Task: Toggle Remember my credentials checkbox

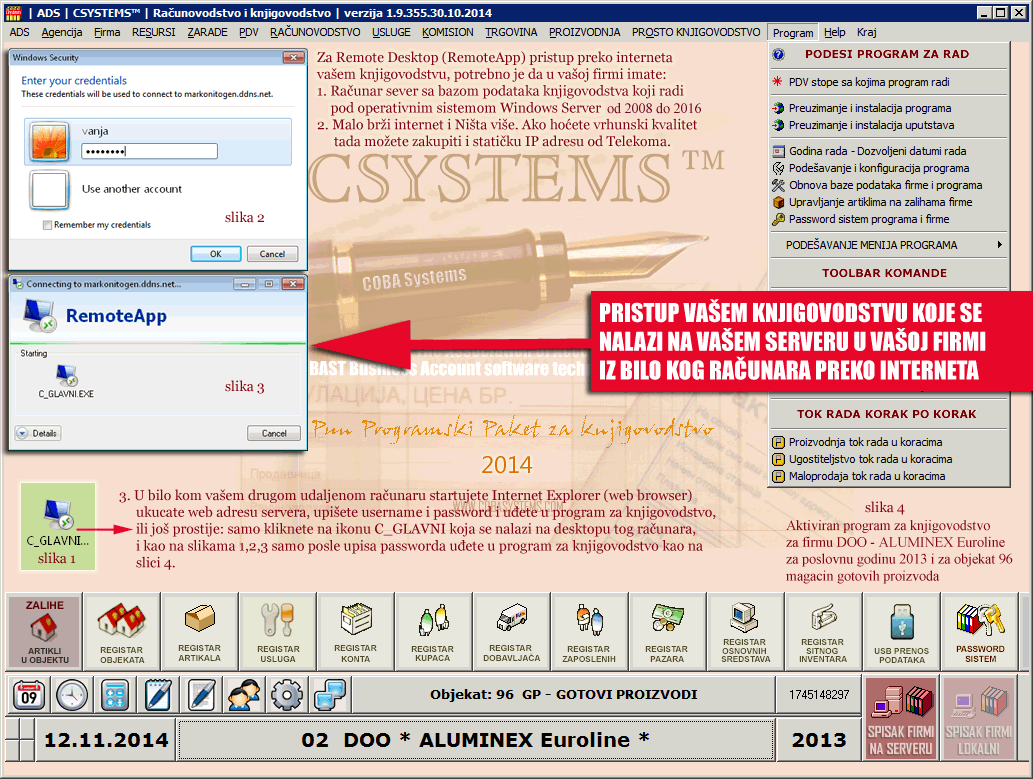Action: (47, 225)
